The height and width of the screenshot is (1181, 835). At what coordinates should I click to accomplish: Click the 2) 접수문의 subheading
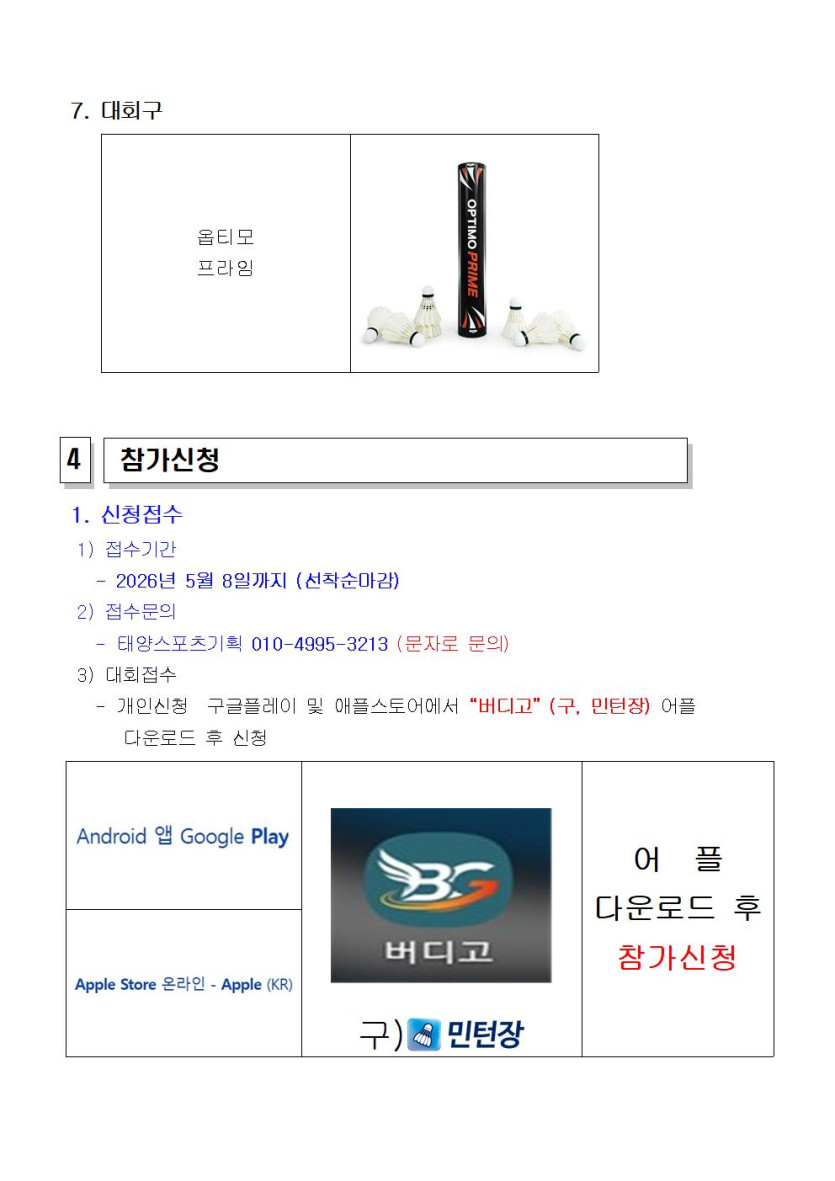coord(126,612)
